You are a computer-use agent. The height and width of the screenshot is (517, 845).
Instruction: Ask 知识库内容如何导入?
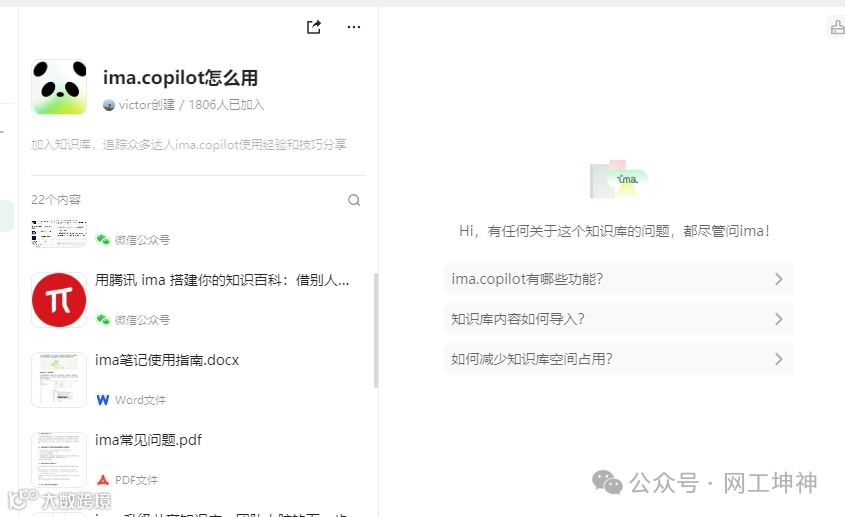pyautogui.click(x=619, y=319)
